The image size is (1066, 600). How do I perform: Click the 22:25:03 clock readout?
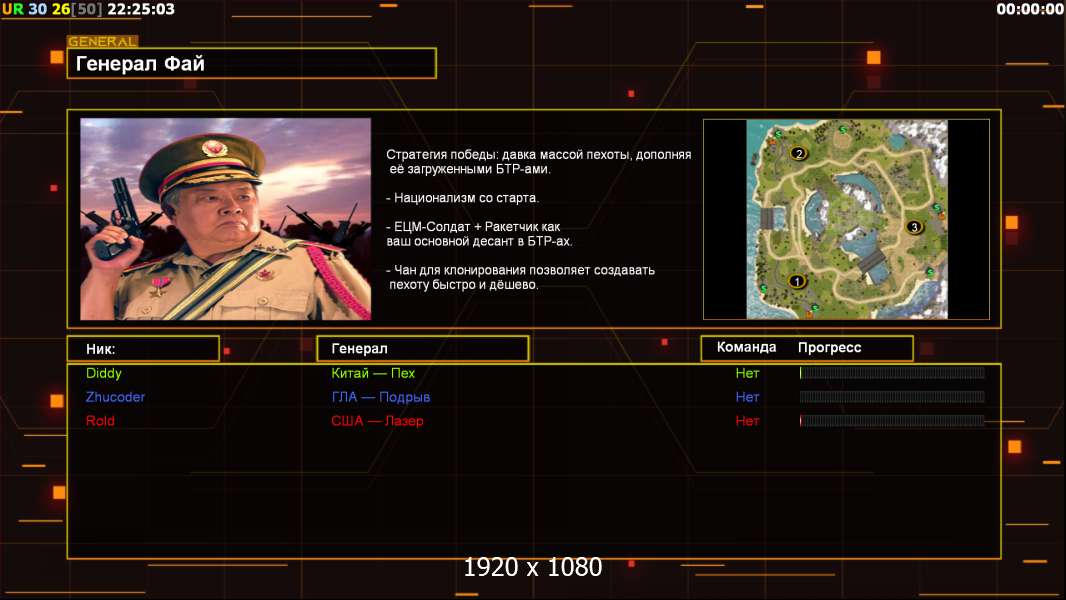click(x=141, y=9)
